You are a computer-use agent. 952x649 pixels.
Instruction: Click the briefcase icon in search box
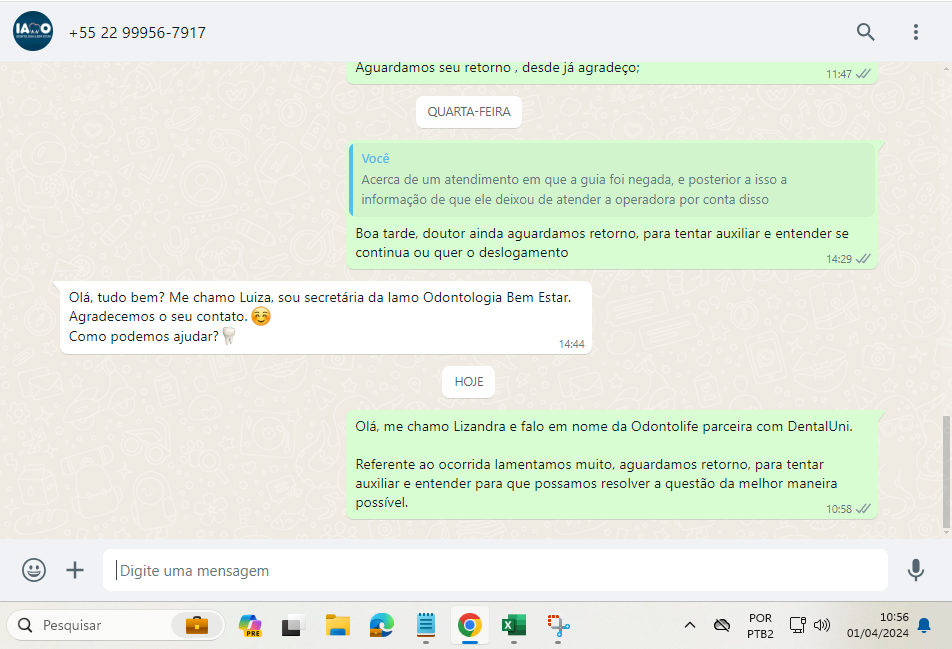pyautogui.click(x=197, y=625)
